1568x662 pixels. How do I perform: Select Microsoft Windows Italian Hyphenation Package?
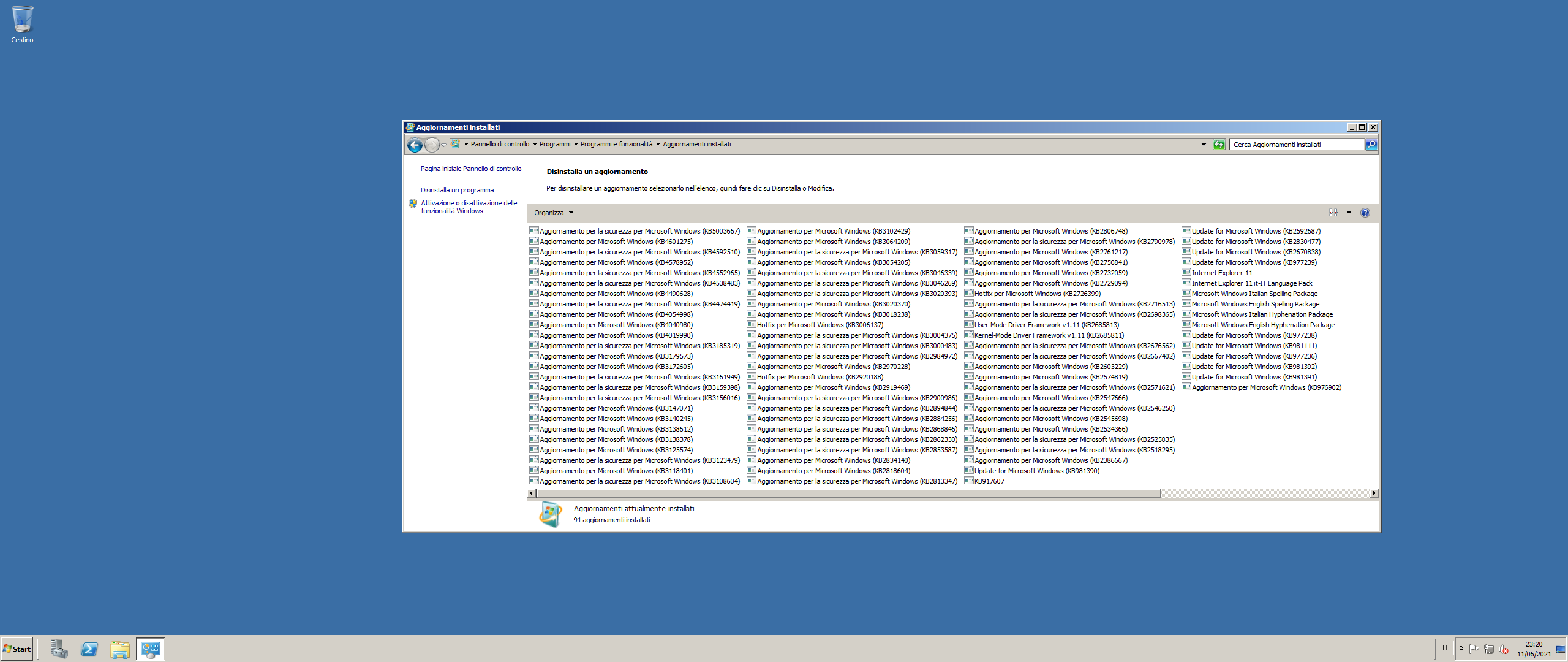coord(1257,314)
